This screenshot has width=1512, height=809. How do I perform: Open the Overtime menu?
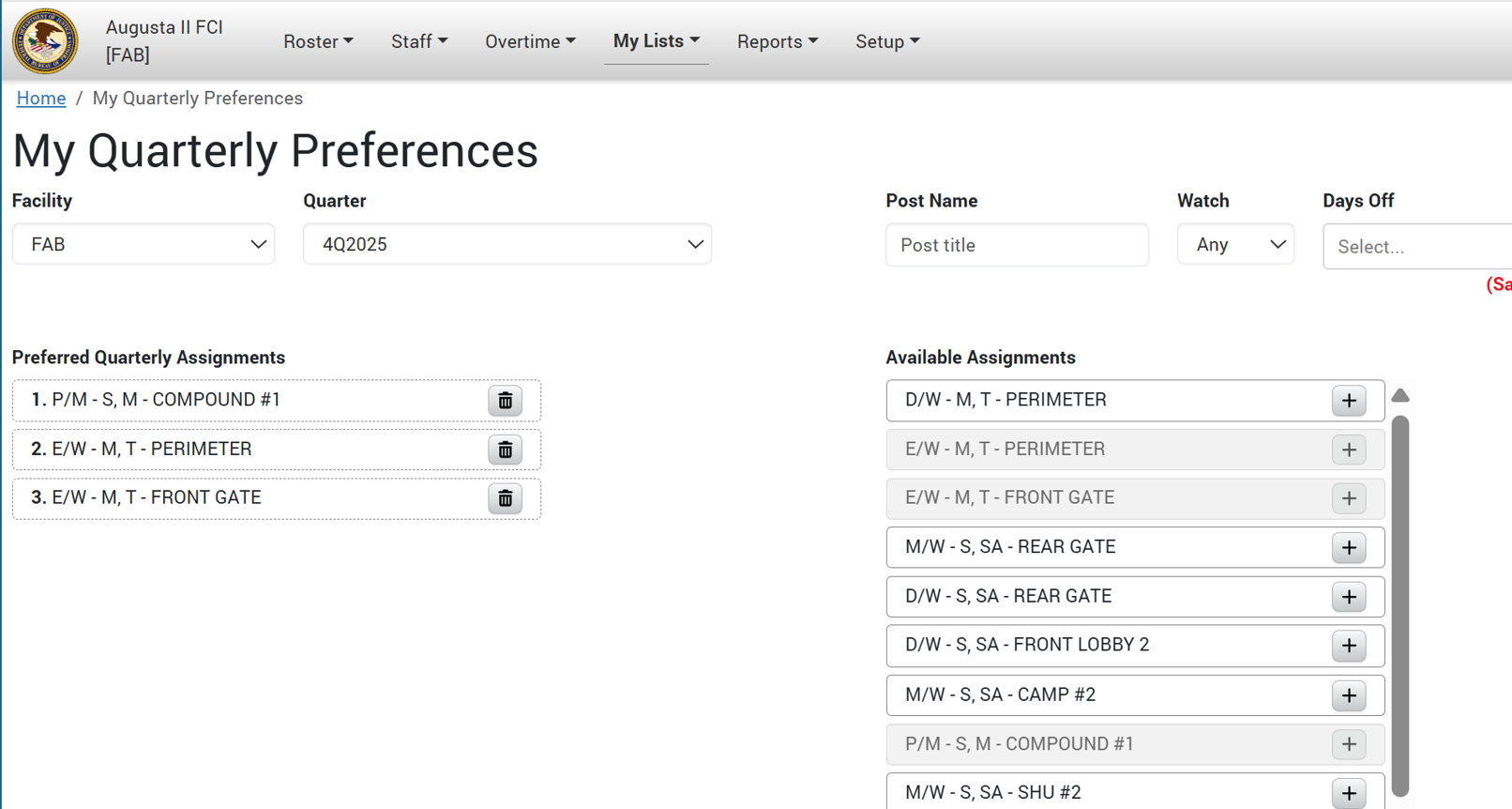[x=530, y=41]
